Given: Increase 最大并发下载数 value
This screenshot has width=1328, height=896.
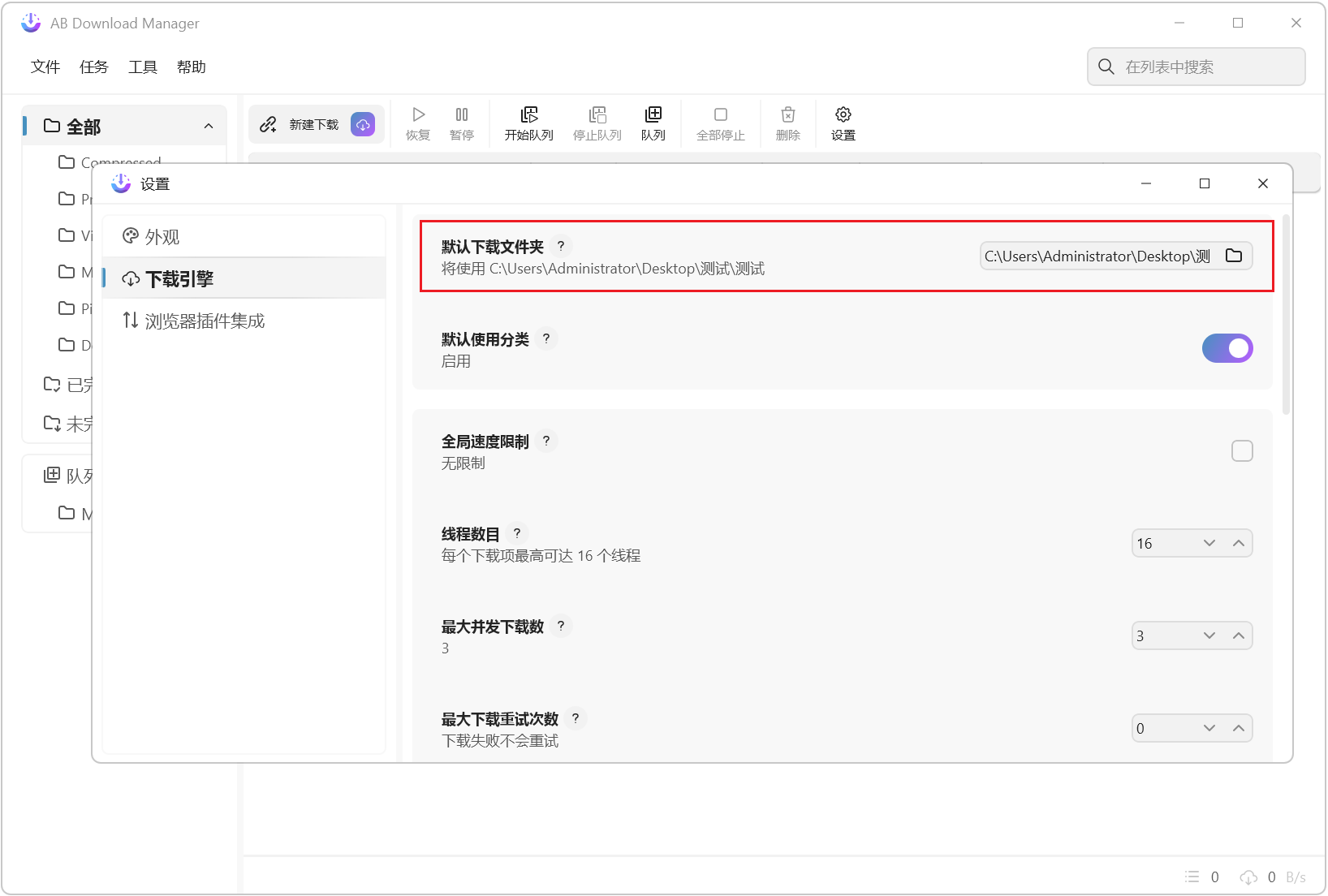Looking at the screenshot, I should (x=1239, y=635).
